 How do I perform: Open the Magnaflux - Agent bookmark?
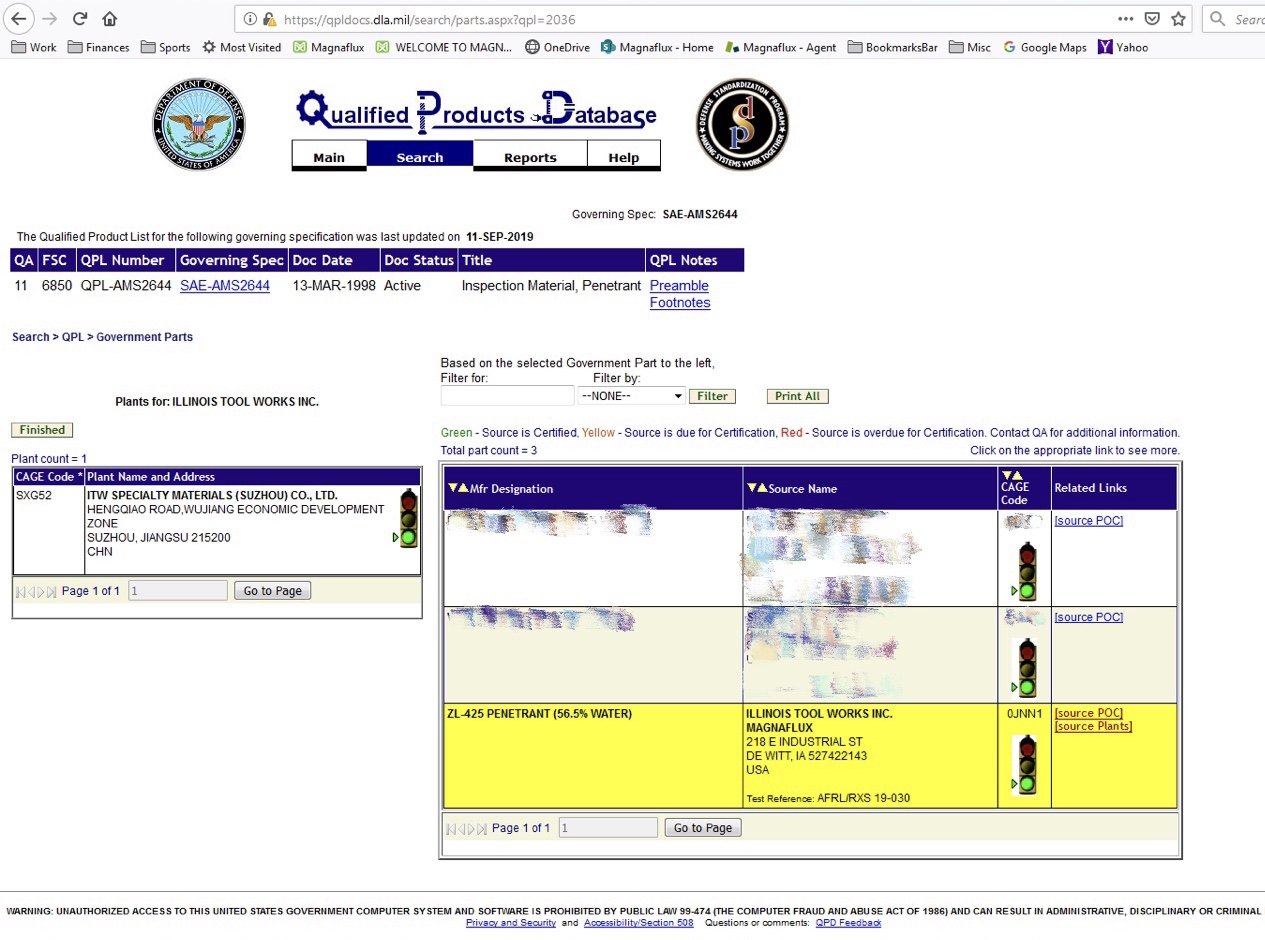point(781,47)
